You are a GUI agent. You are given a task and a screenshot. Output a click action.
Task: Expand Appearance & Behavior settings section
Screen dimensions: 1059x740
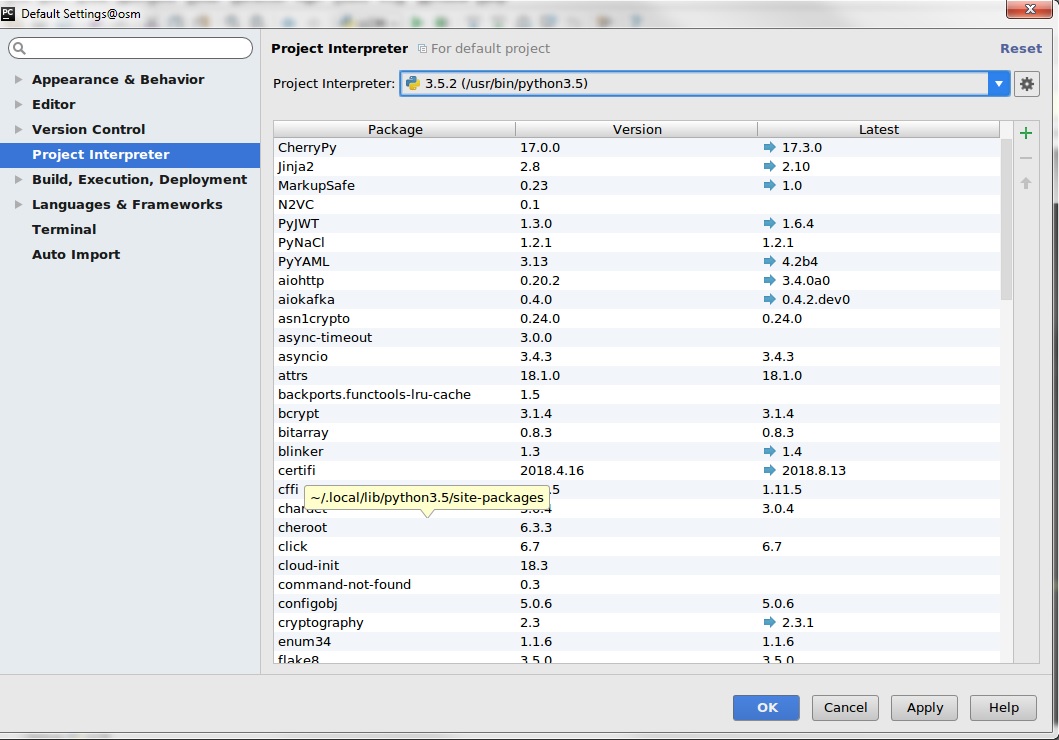19,80
